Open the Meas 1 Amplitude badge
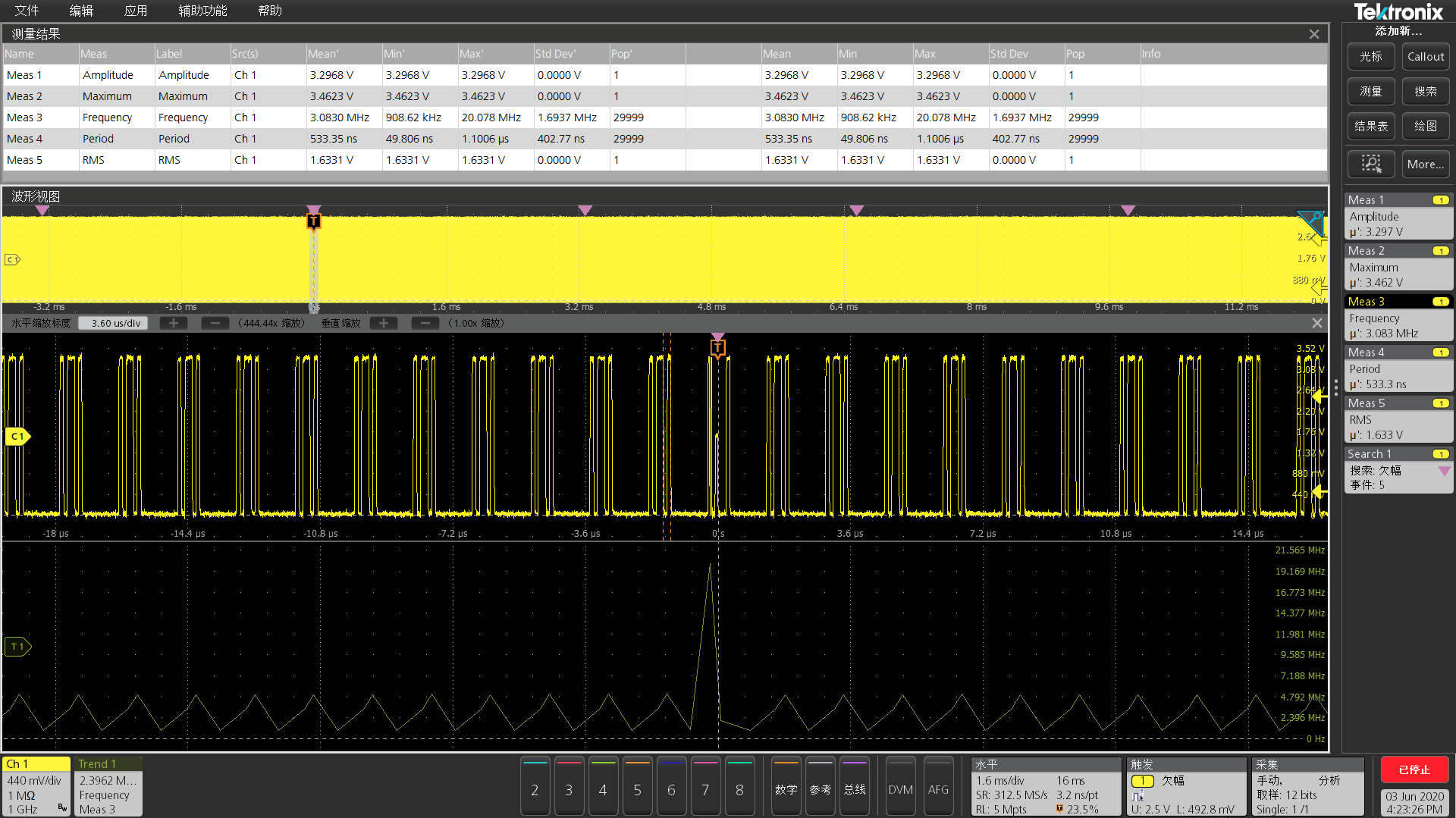1456x818 pixels. tap(1398, 216)
